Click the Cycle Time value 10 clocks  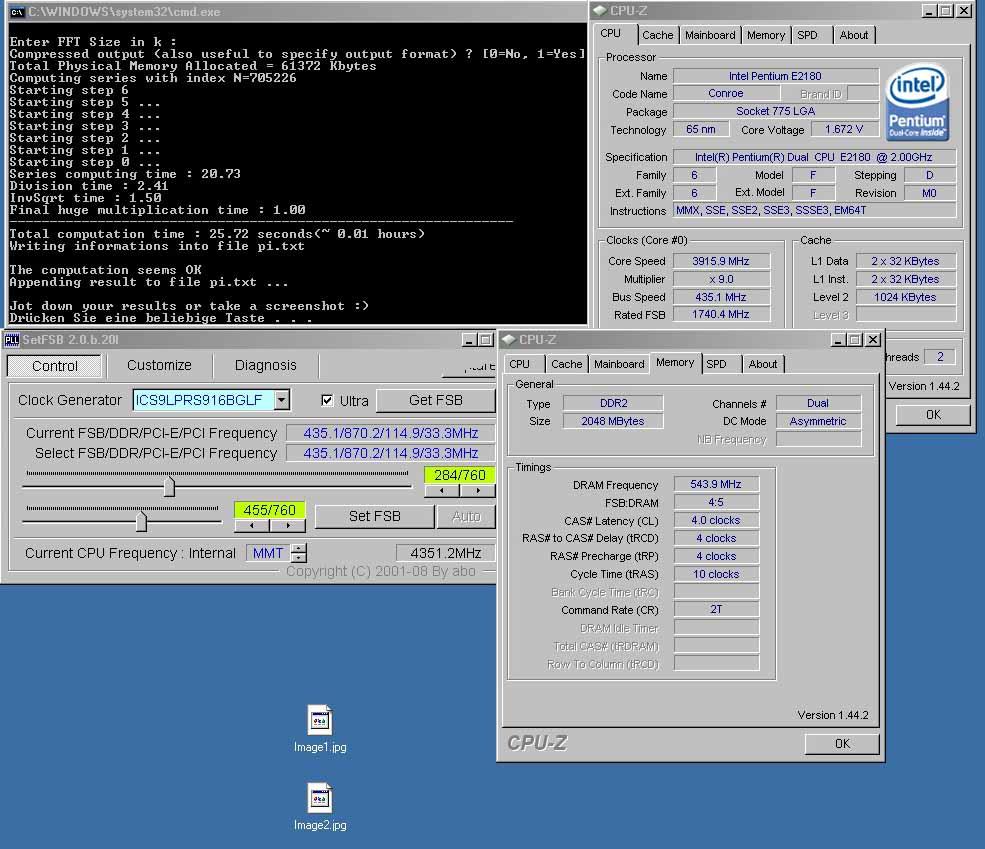716,574
